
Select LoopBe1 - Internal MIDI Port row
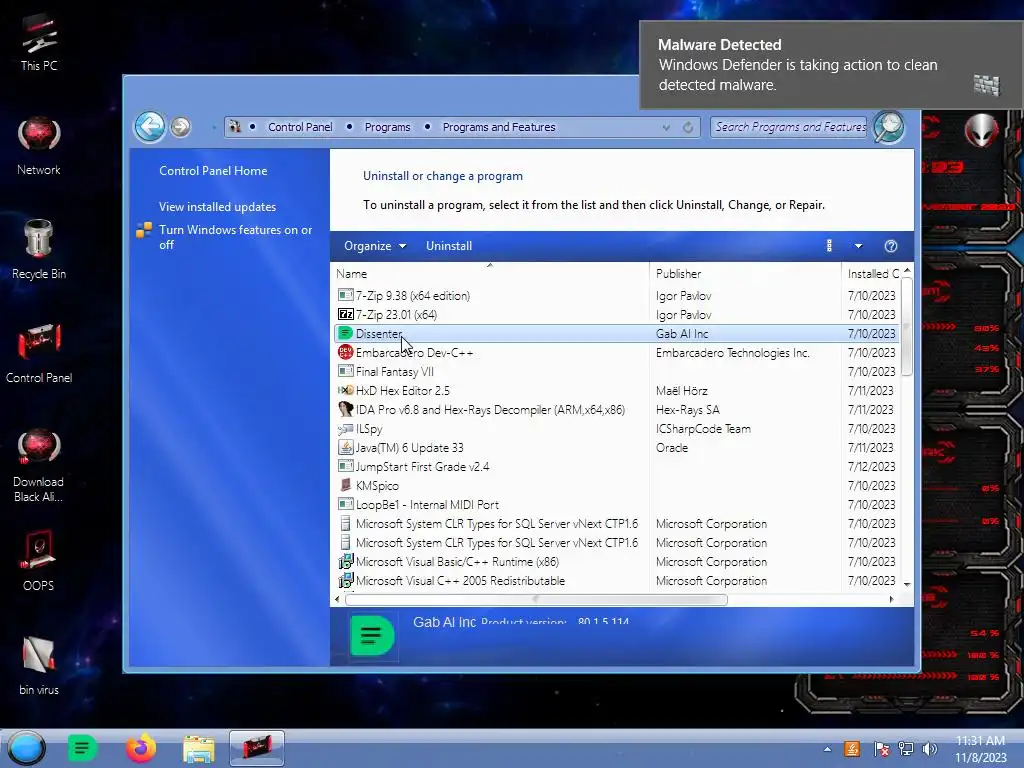coord(616,505)
